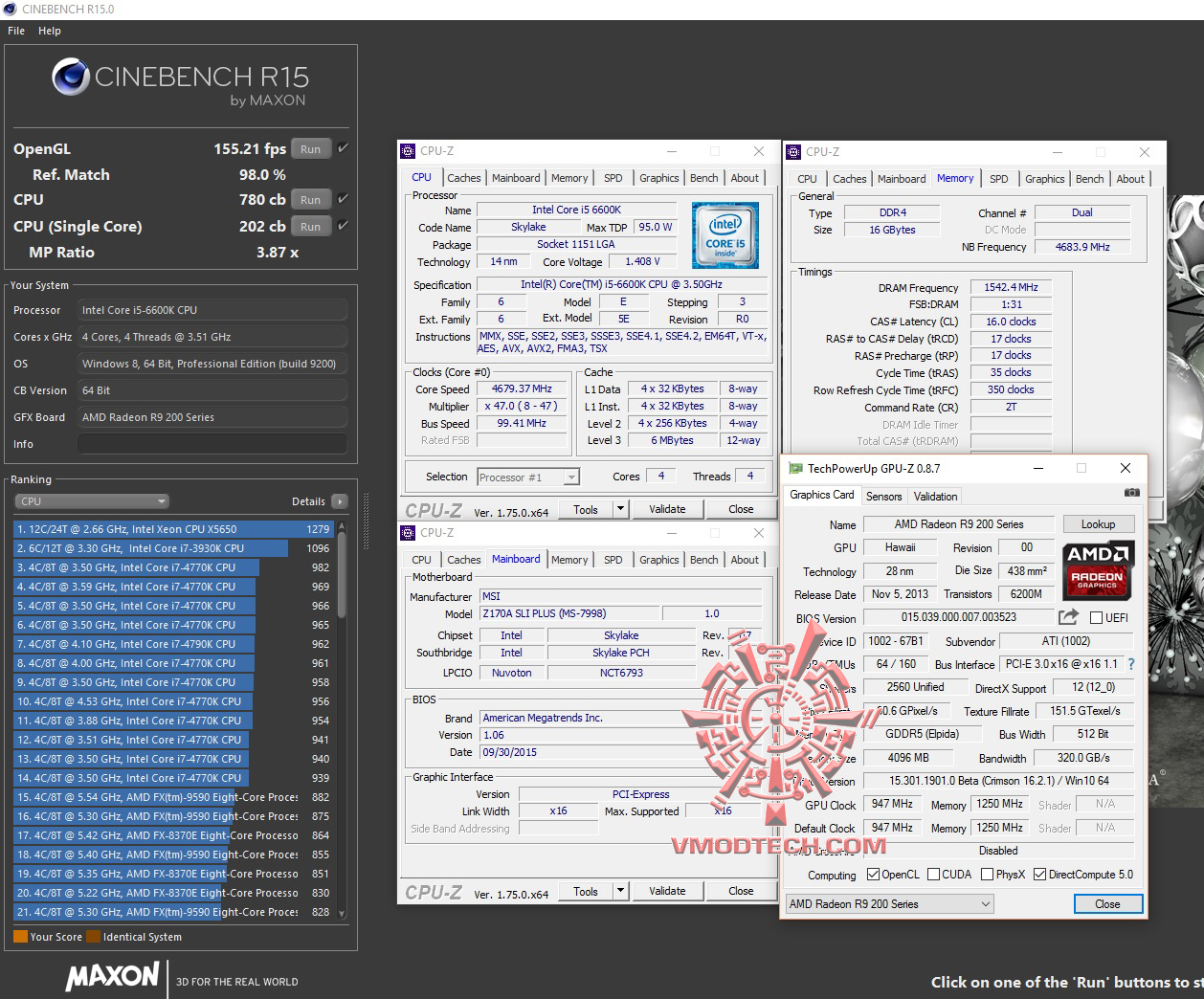The width and height of the screenshot is (1204, 999).
Task: Click the ranking scrollbar down arrow
Action: coord(342,915)
